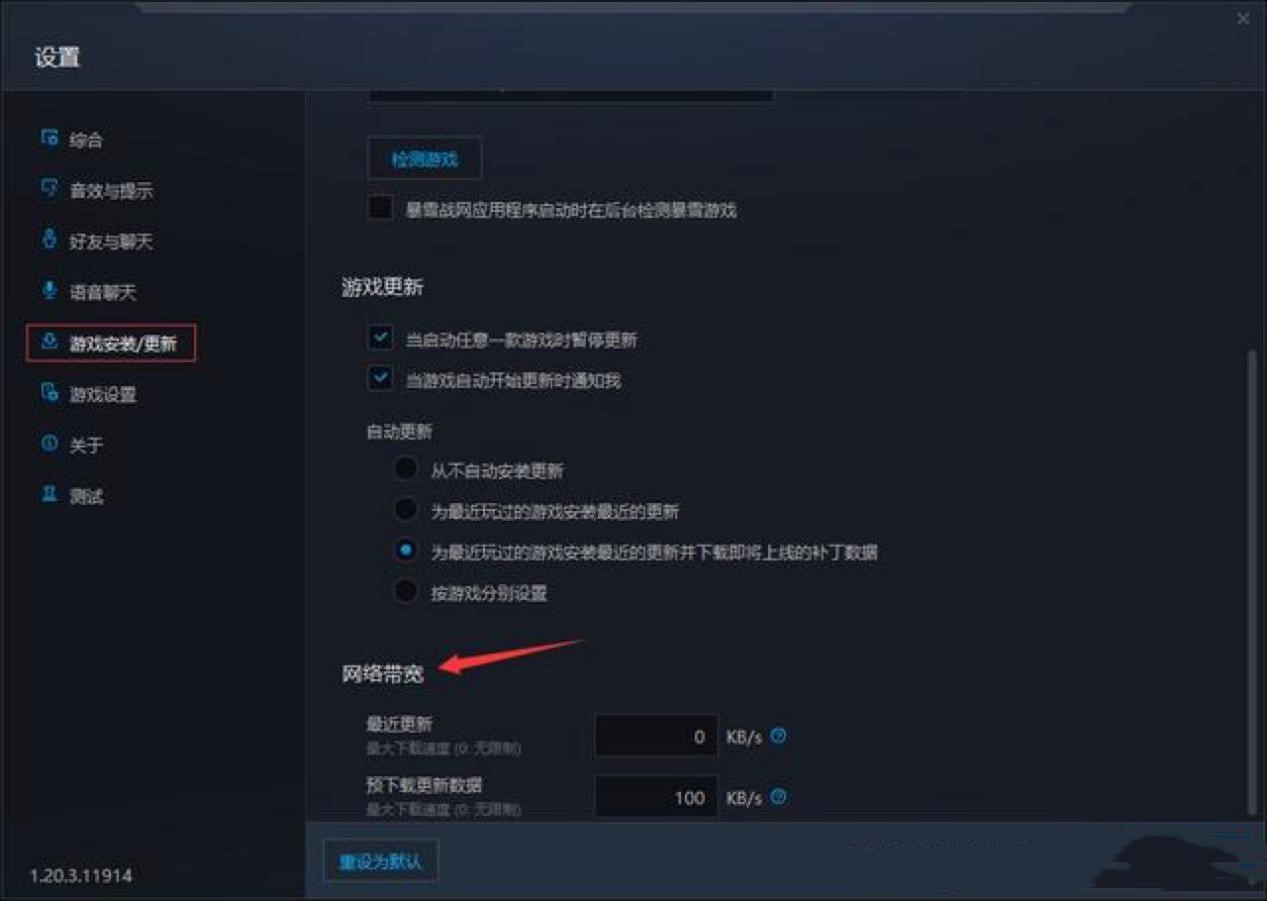The height and width of the screenshot is (901, 1267).
Task: Click the 关于 info icon in sidebar
Action: pos(50,444)
